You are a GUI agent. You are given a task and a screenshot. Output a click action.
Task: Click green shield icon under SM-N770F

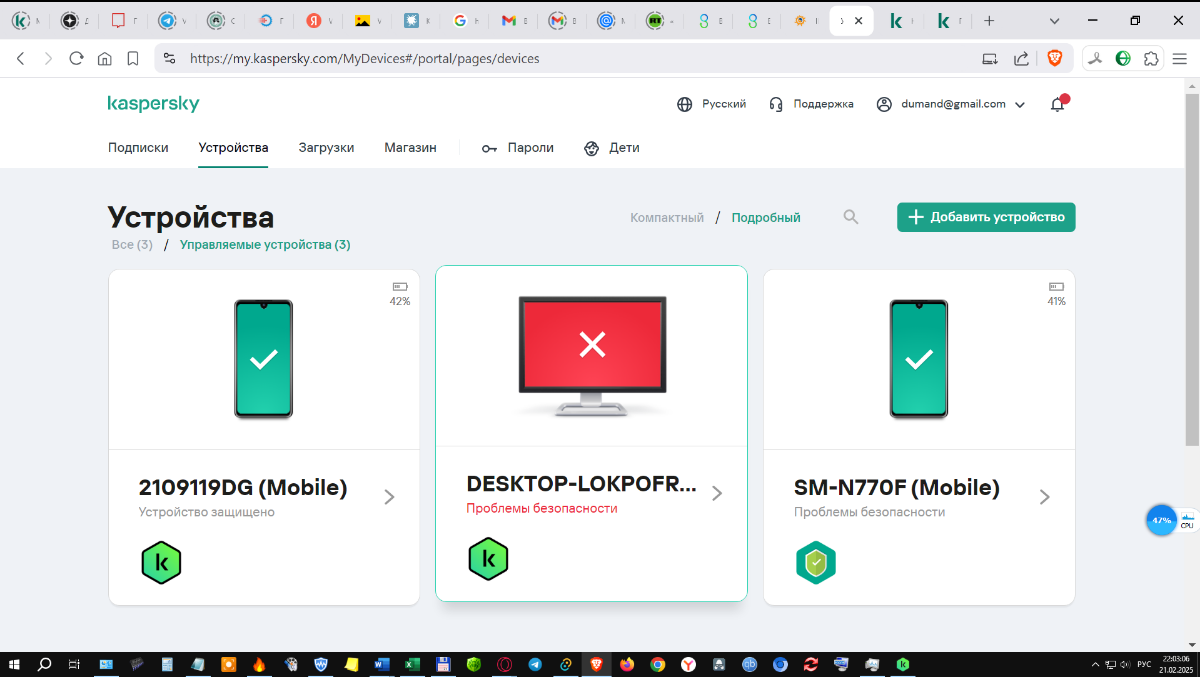(816, 563)
